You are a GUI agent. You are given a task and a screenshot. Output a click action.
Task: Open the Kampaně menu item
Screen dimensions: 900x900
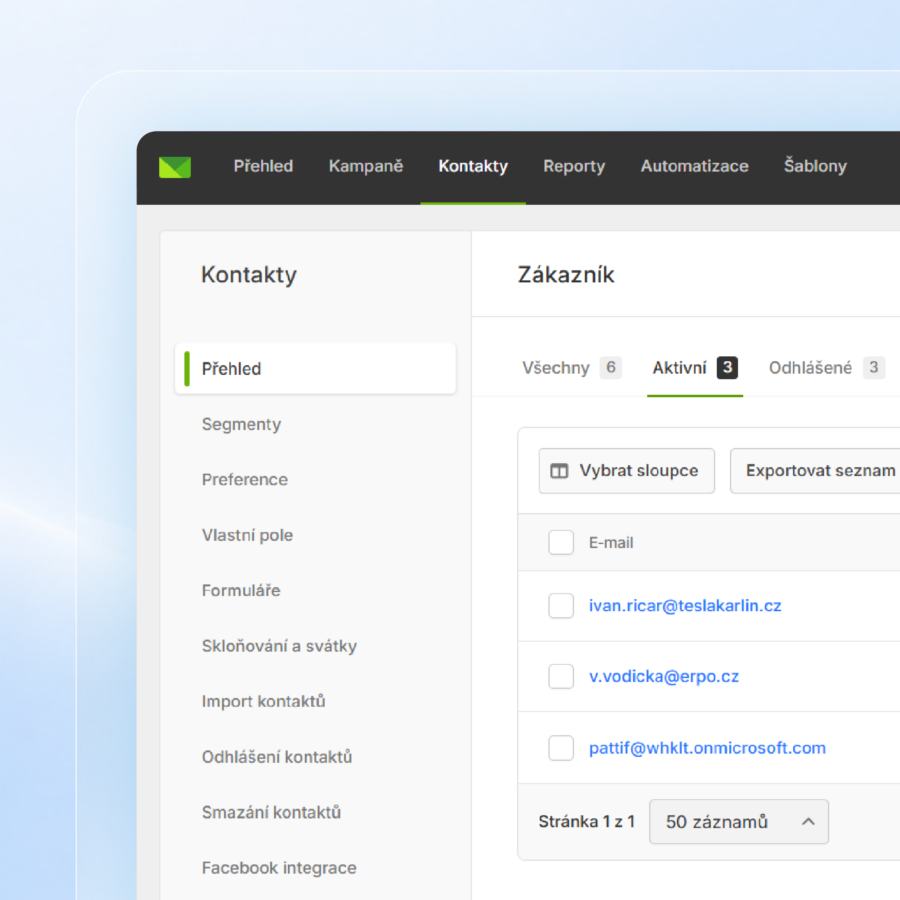[366, 166]
